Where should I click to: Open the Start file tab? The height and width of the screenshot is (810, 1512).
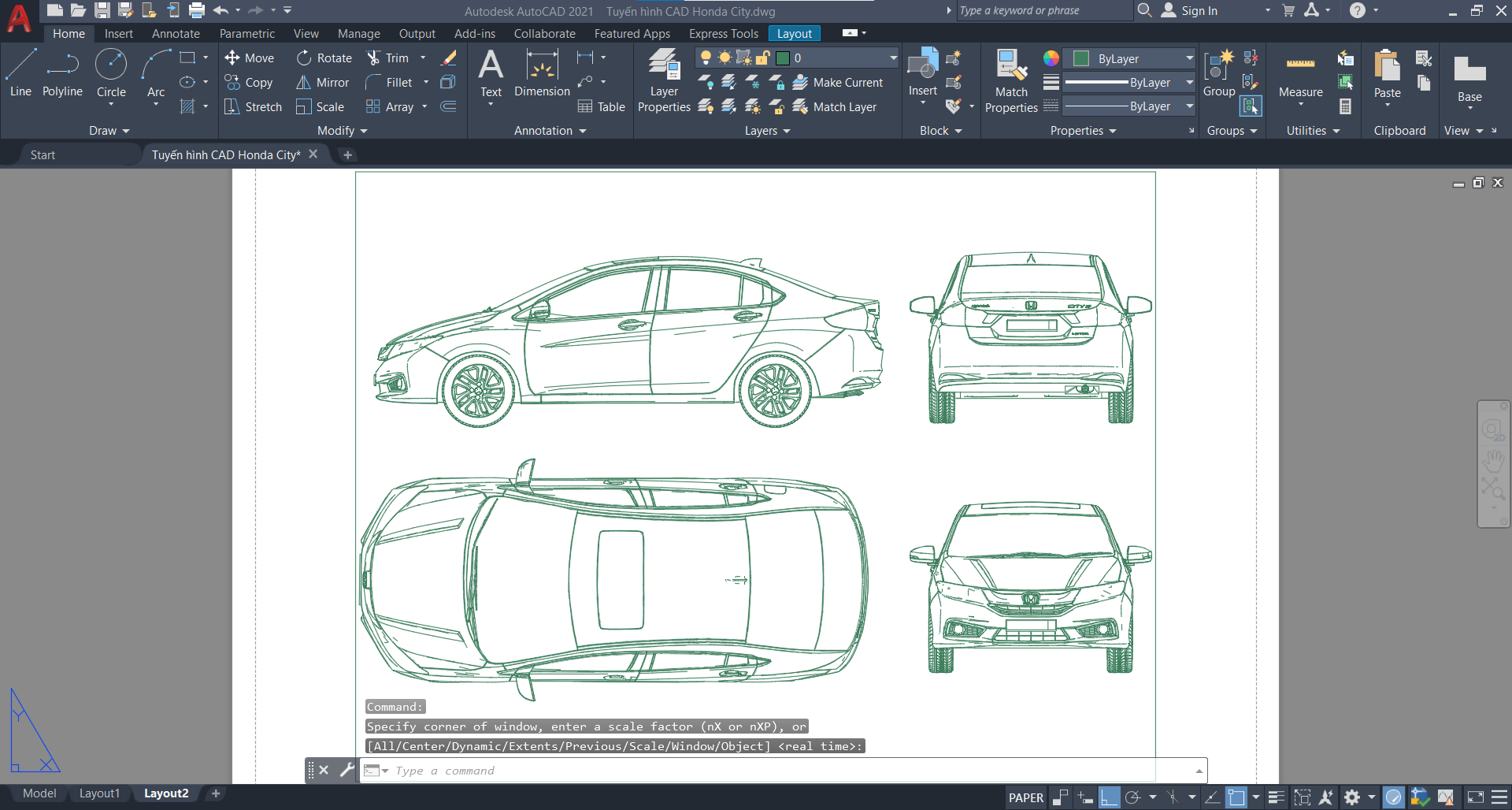[43, 155]
